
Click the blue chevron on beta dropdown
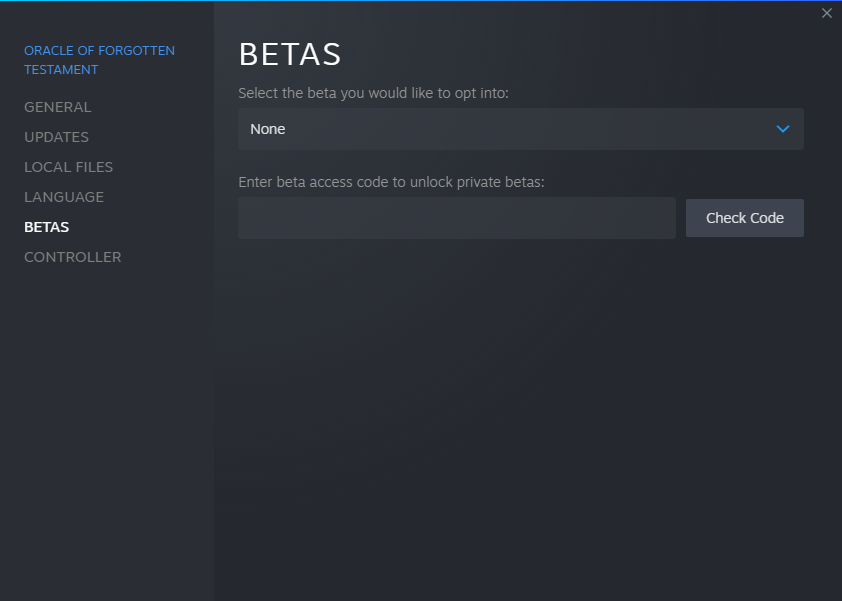click(783, 129)
